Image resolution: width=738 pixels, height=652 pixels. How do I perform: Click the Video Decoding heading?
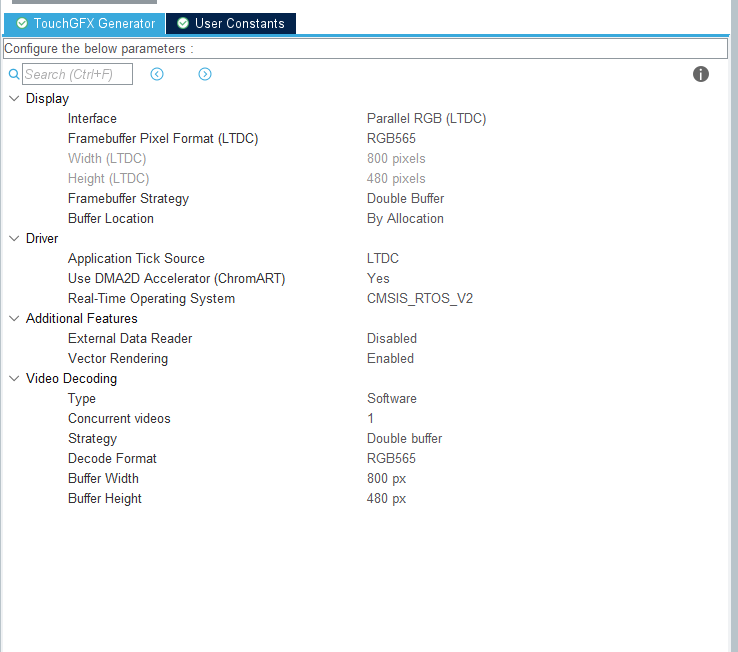click(x=71, y=378)
